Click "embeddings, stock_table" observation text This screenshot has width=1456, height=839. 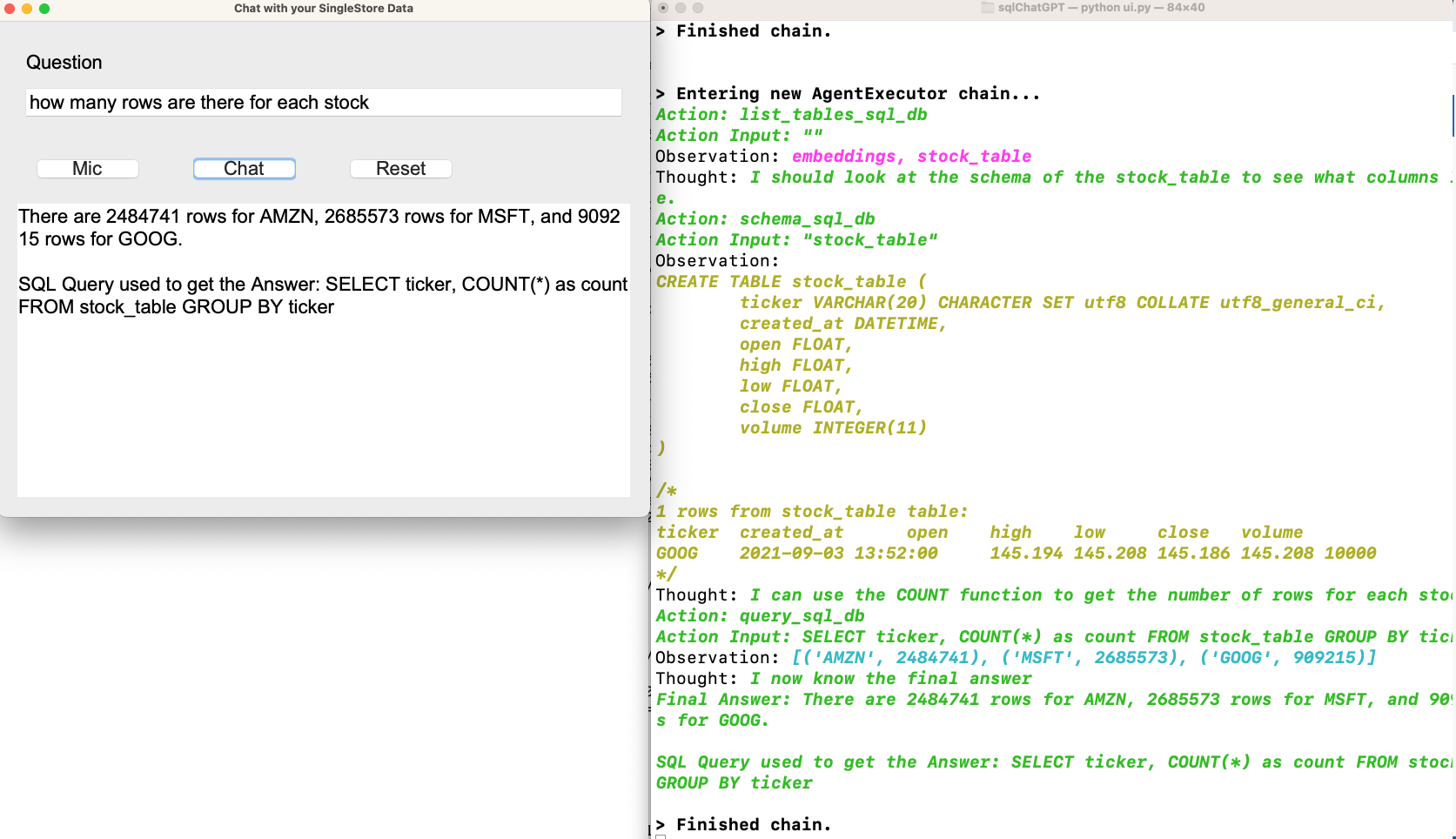click(x=911, y=156)
